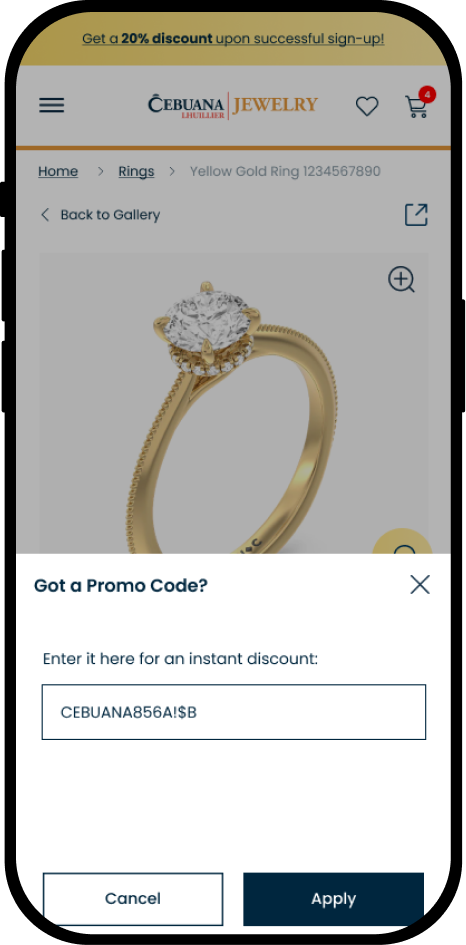Viewport: 466px width, 945px height.
Task: Click the Got a Promo Code? heading
Action: [121, 585]
